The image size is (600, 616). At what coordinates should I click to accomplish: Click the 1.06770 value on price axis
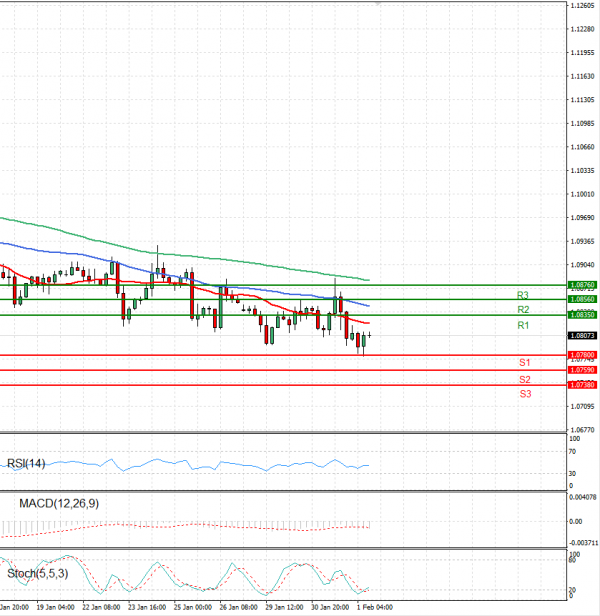coord(582,430)
